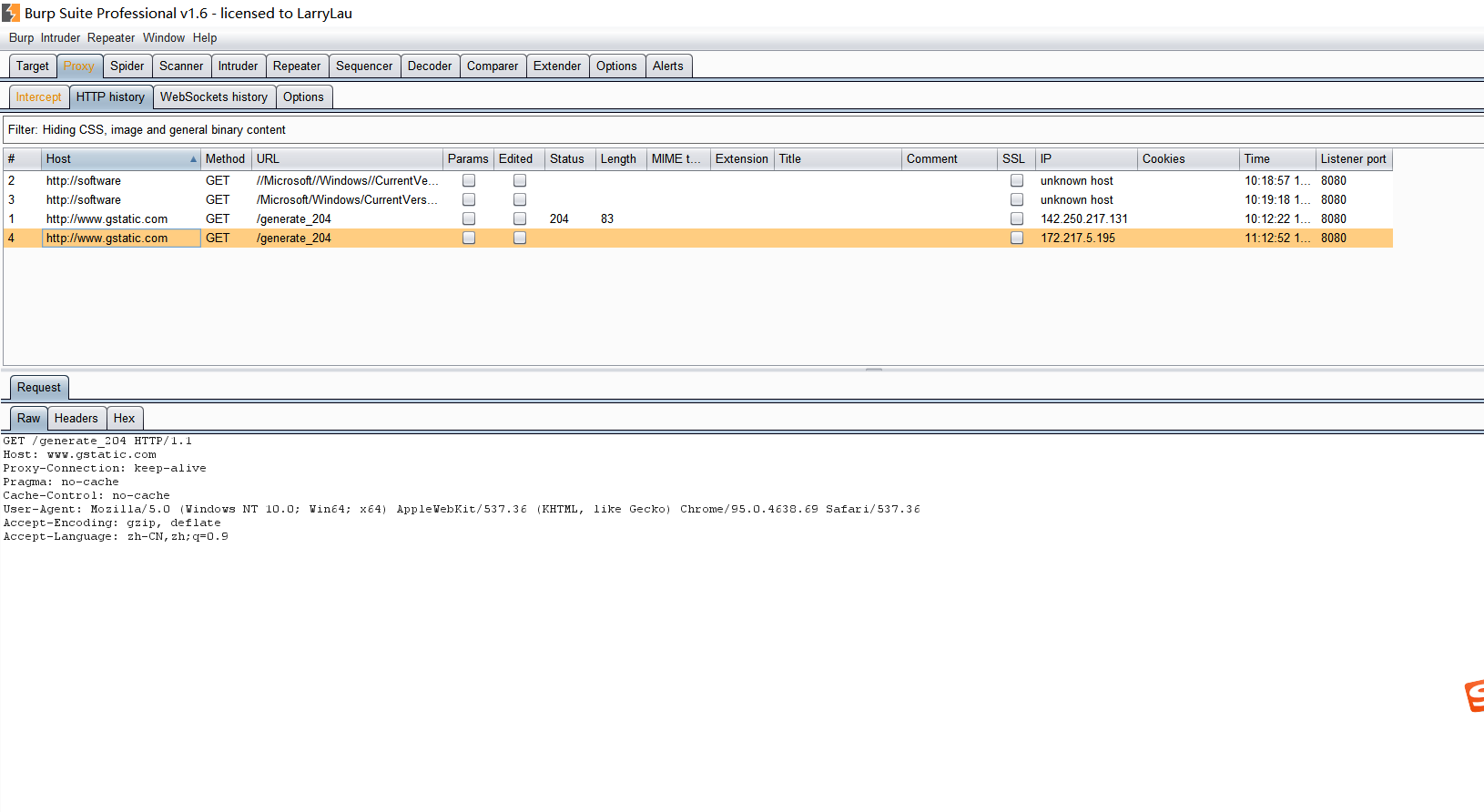Sort by Time column header
Viewport: 1484px width, 812px height.
coord(1277,158)
